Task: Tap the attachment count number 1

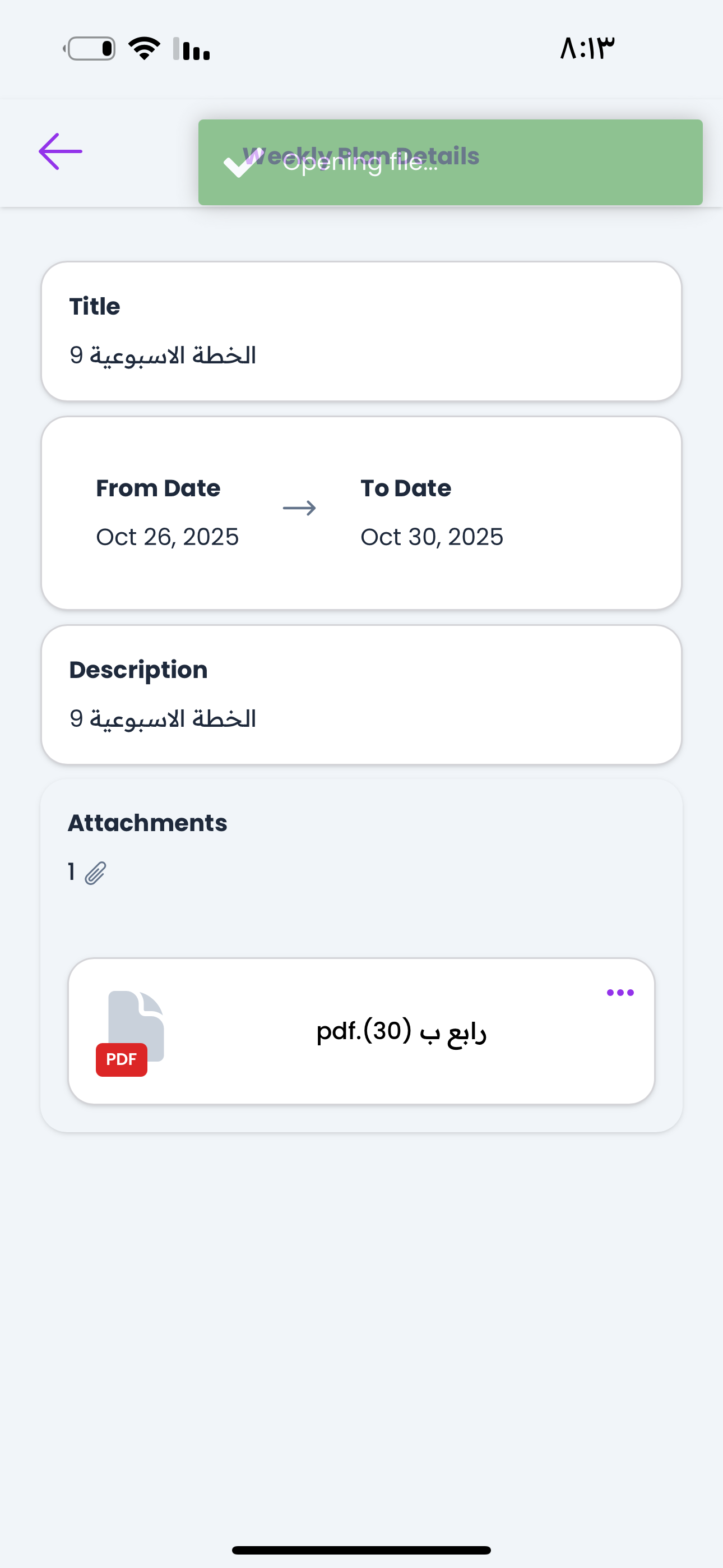Action: point(71,871)
